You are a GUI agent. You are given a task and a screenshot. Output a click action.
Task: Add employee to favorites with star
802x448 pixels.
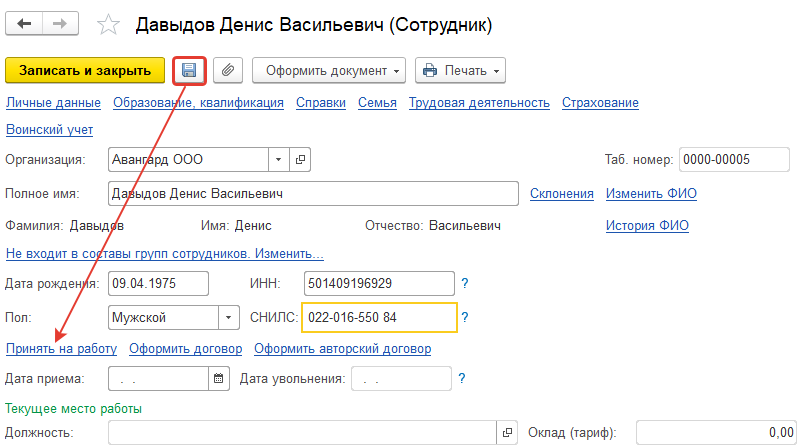point(111,24)
